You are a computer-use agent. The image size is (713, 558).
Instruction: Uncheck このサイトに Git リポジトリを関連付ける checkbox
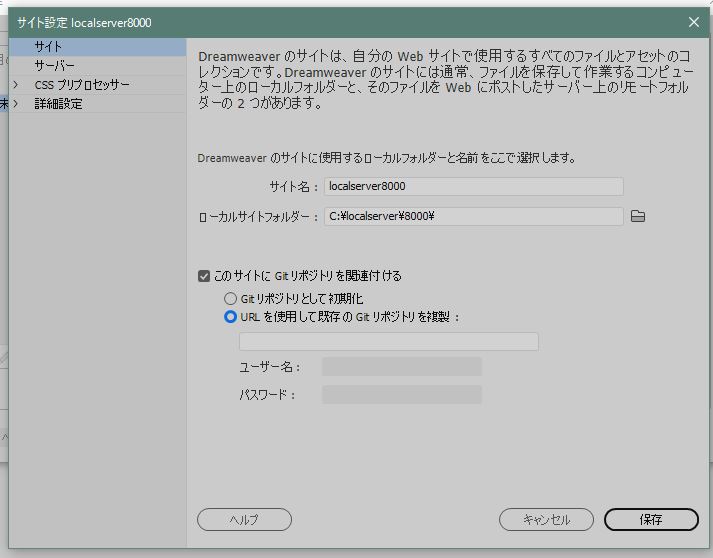(204, 276)
